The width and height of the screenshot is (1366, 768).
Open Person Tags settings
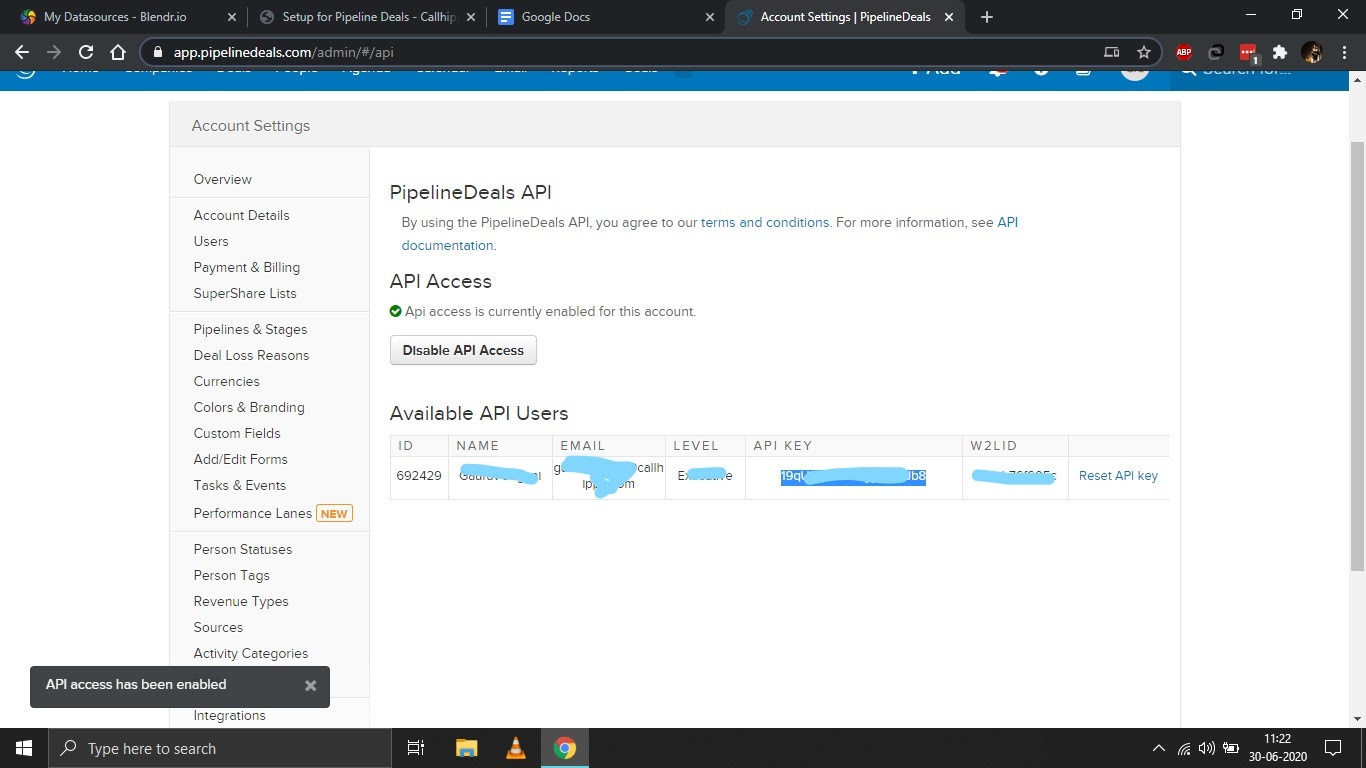[232, 576]
